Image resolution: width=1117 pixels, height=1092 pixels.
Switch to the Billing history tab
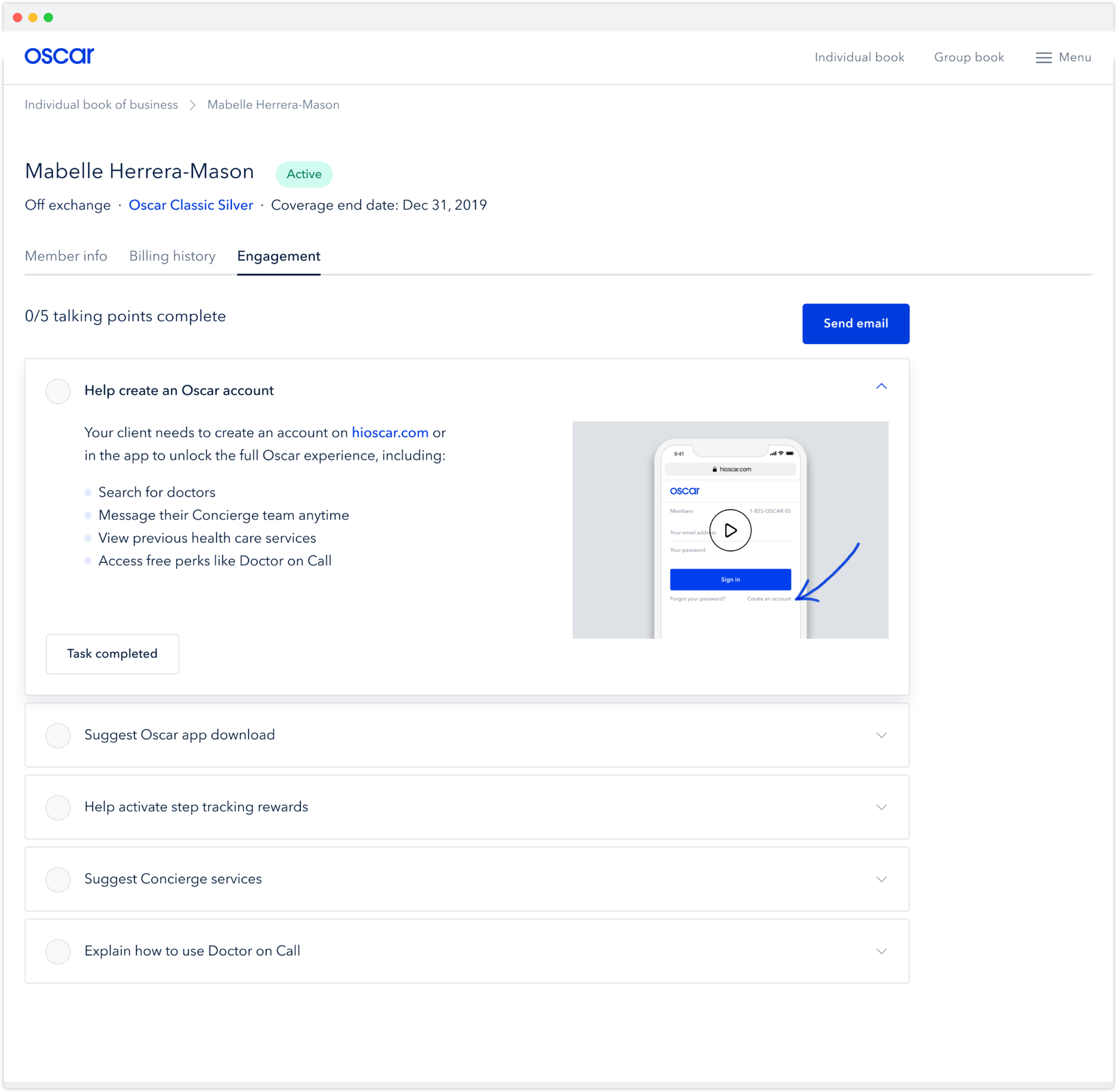click(x=172, y=256)
